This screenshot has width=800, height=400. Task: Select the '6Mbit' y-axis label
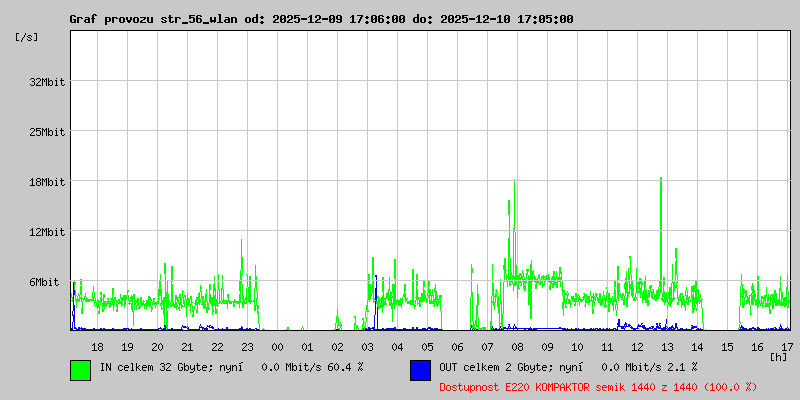(44, 282)
